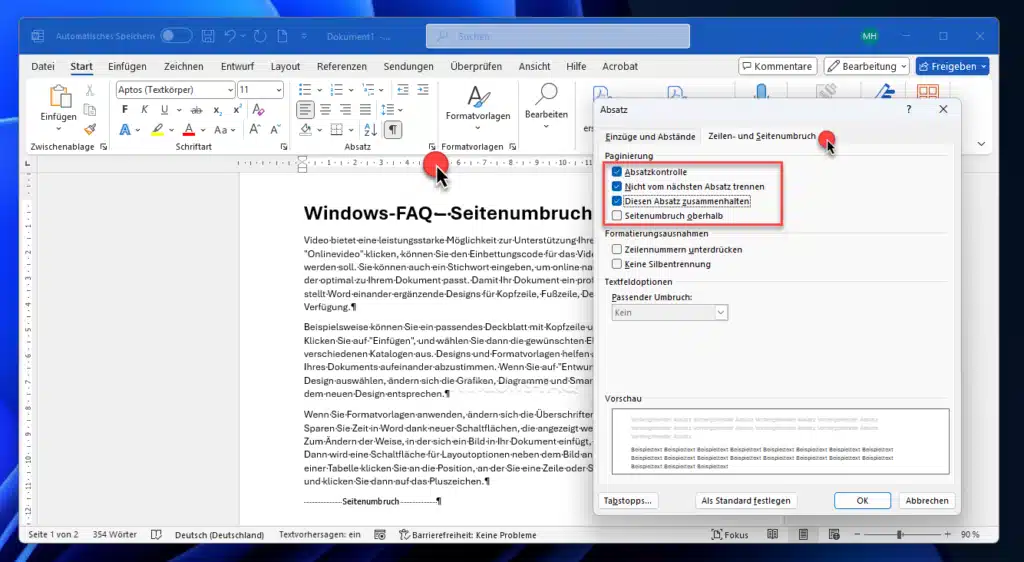This screenshot has width=1024, height=562.
Task: Pick yellow text highlight color
Action: [x=157, y=130]
